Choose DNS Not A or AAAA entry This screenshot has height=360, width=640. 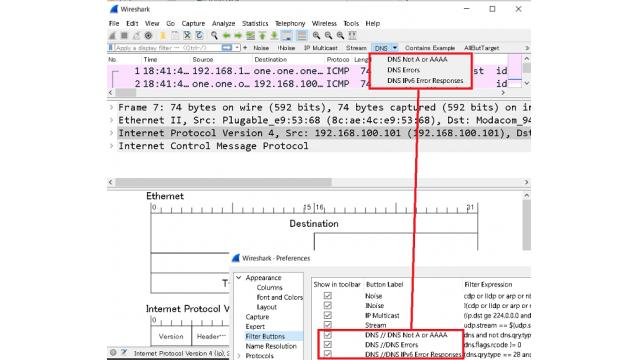tap(417, 59)
